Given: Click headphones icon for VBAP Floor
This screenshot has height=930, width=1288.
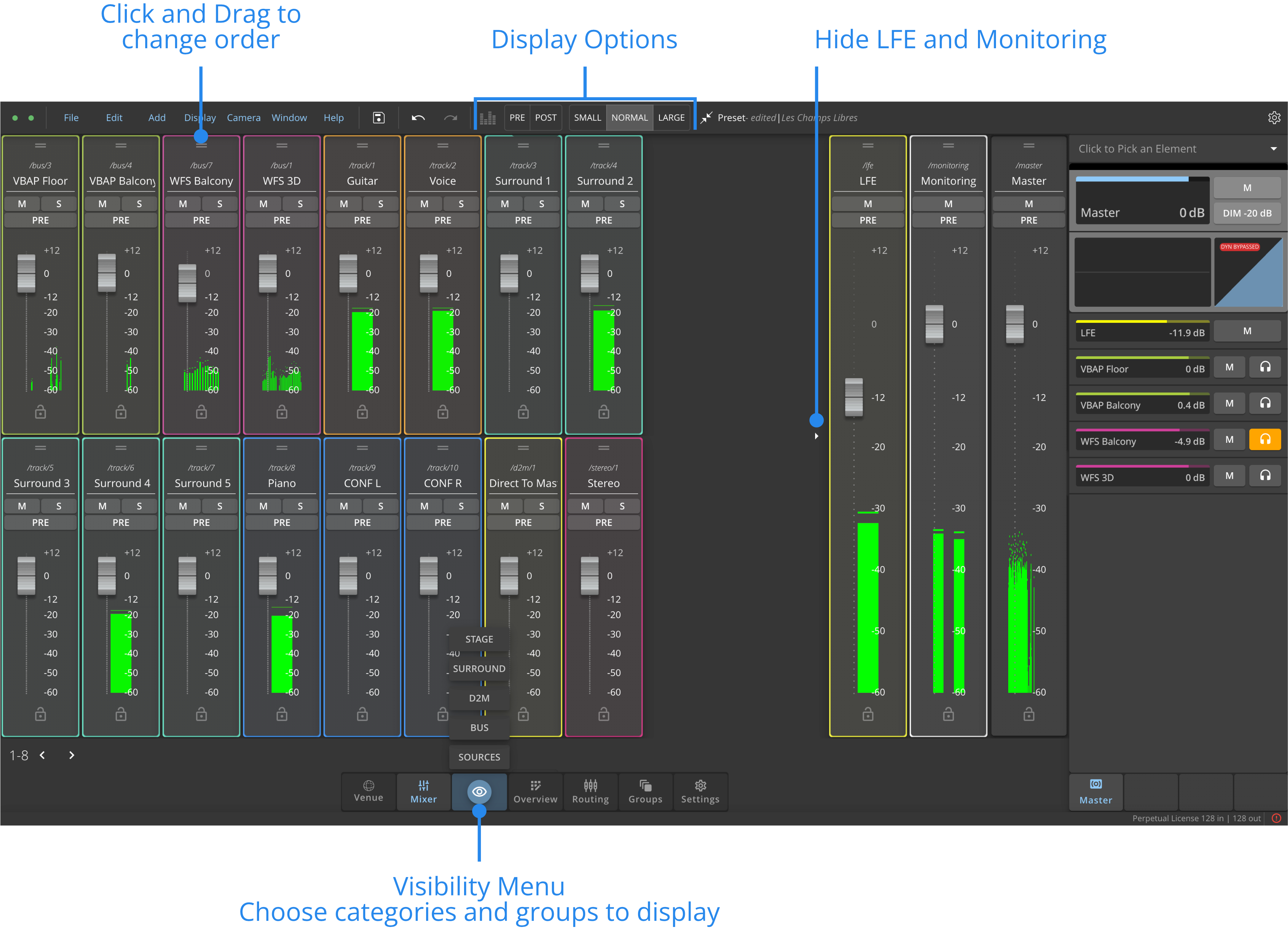Looking at the screenshot, I should pyautogui.click(x=1265, y=367).
